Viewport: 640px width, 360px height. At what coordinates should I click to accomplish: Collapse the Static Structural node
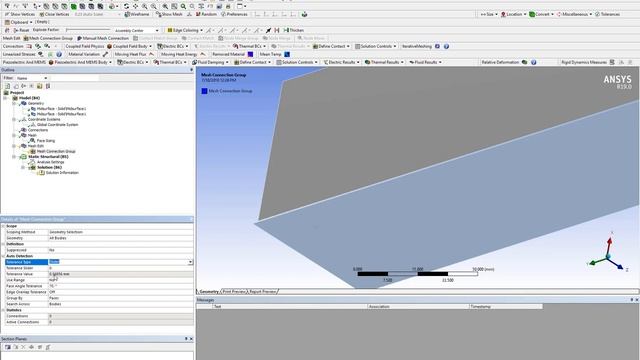pos(14,157)
